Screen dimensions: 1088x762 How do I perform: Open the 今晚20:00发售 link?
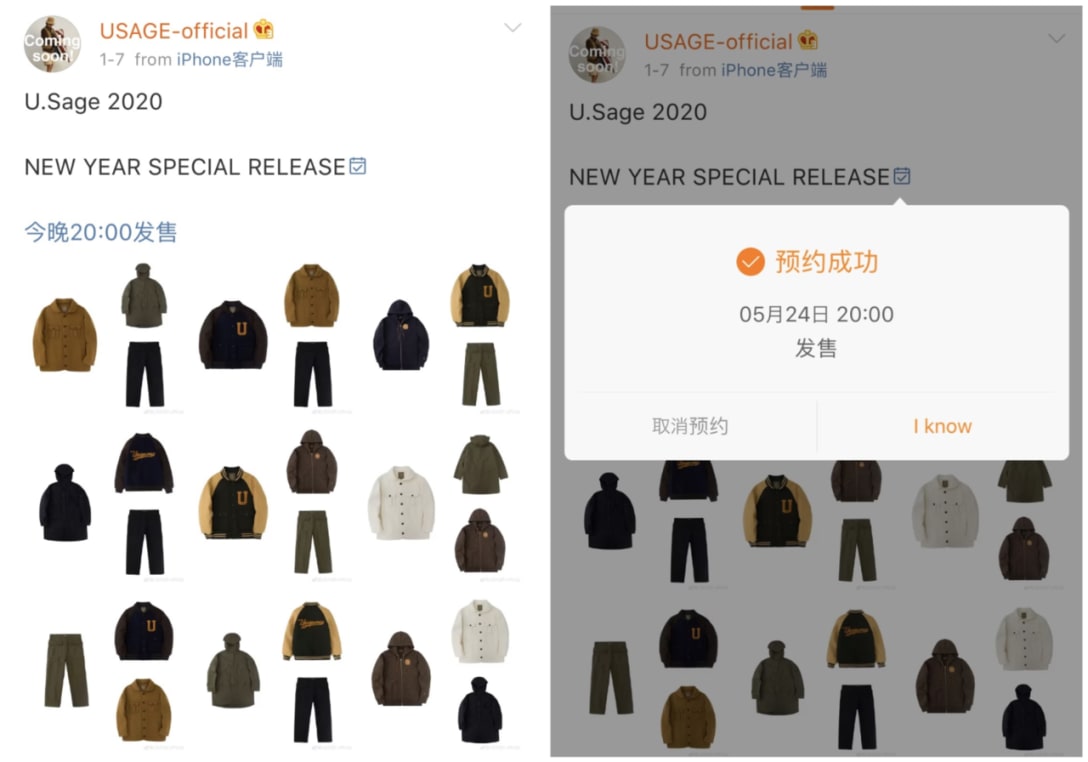(101, 232)
